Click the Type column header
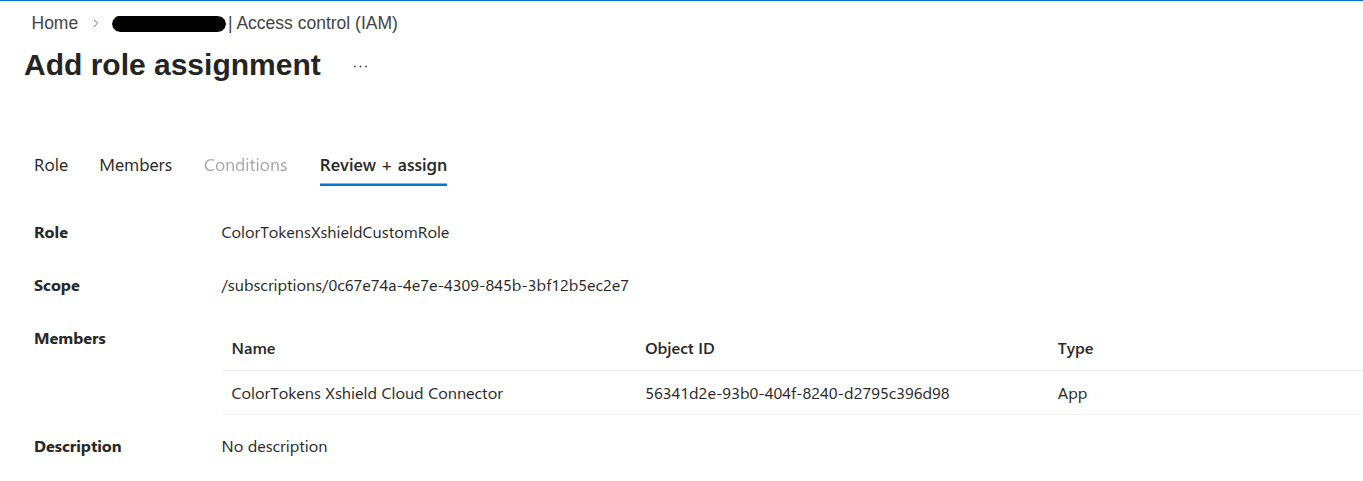Viewport: 1363px width, 481px height. coord(1075,349)
